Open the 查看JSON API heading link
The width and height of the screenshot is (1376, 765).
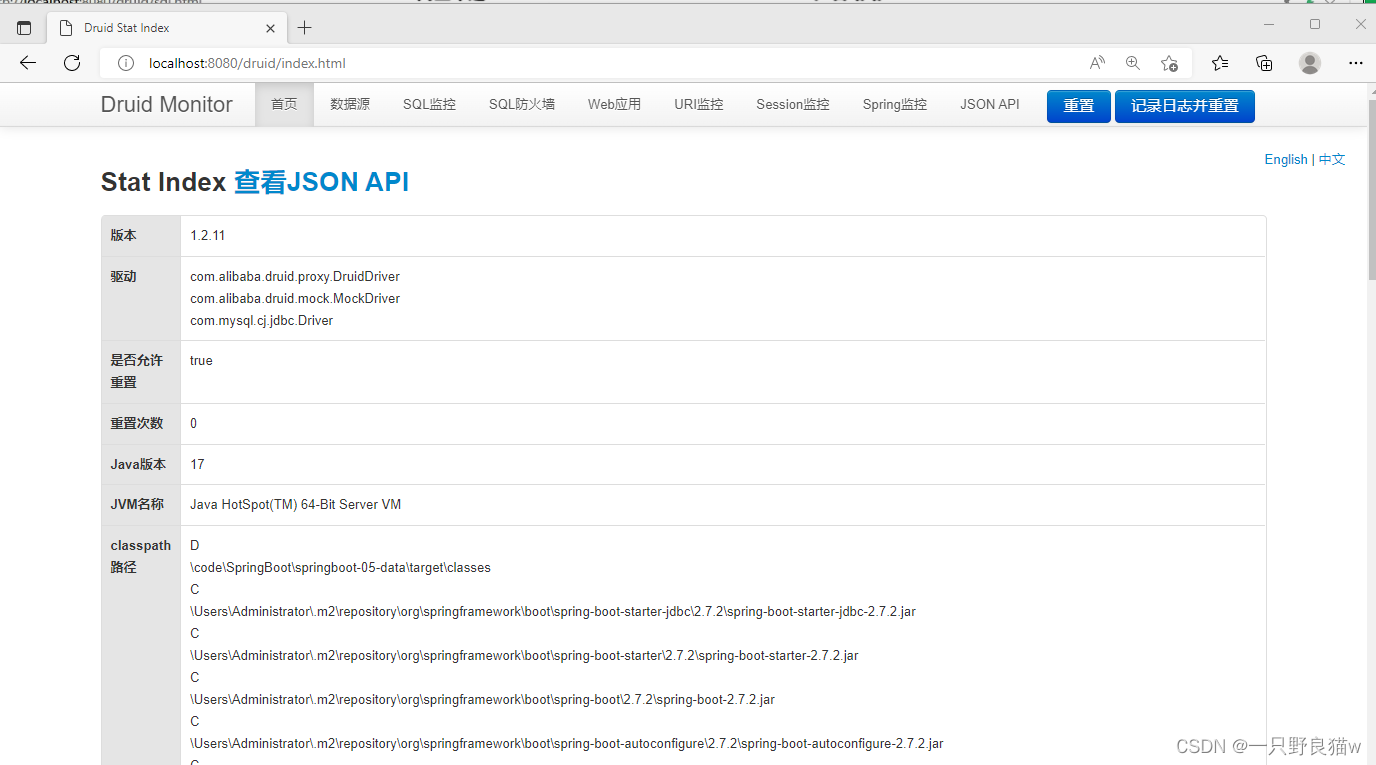[321, 182]
